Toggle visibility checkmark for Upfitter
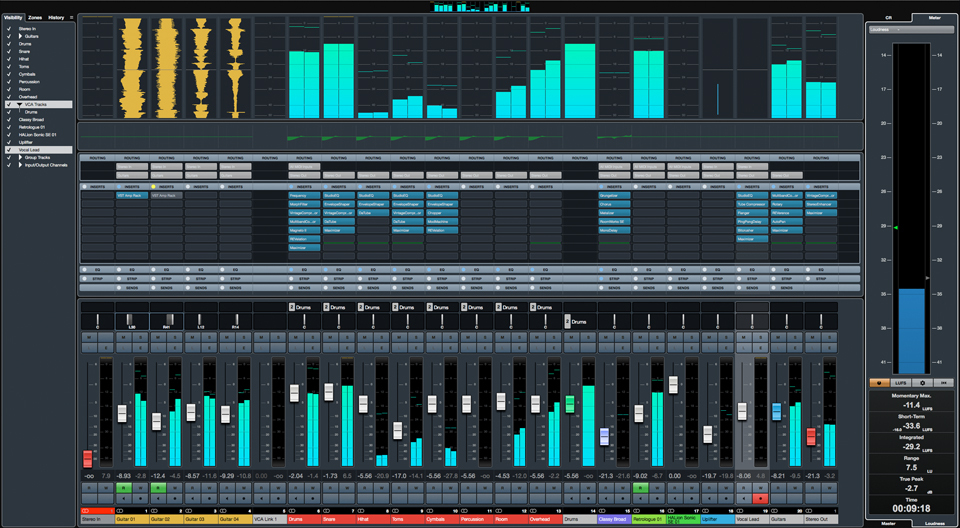960x528 pixels. 8,141
